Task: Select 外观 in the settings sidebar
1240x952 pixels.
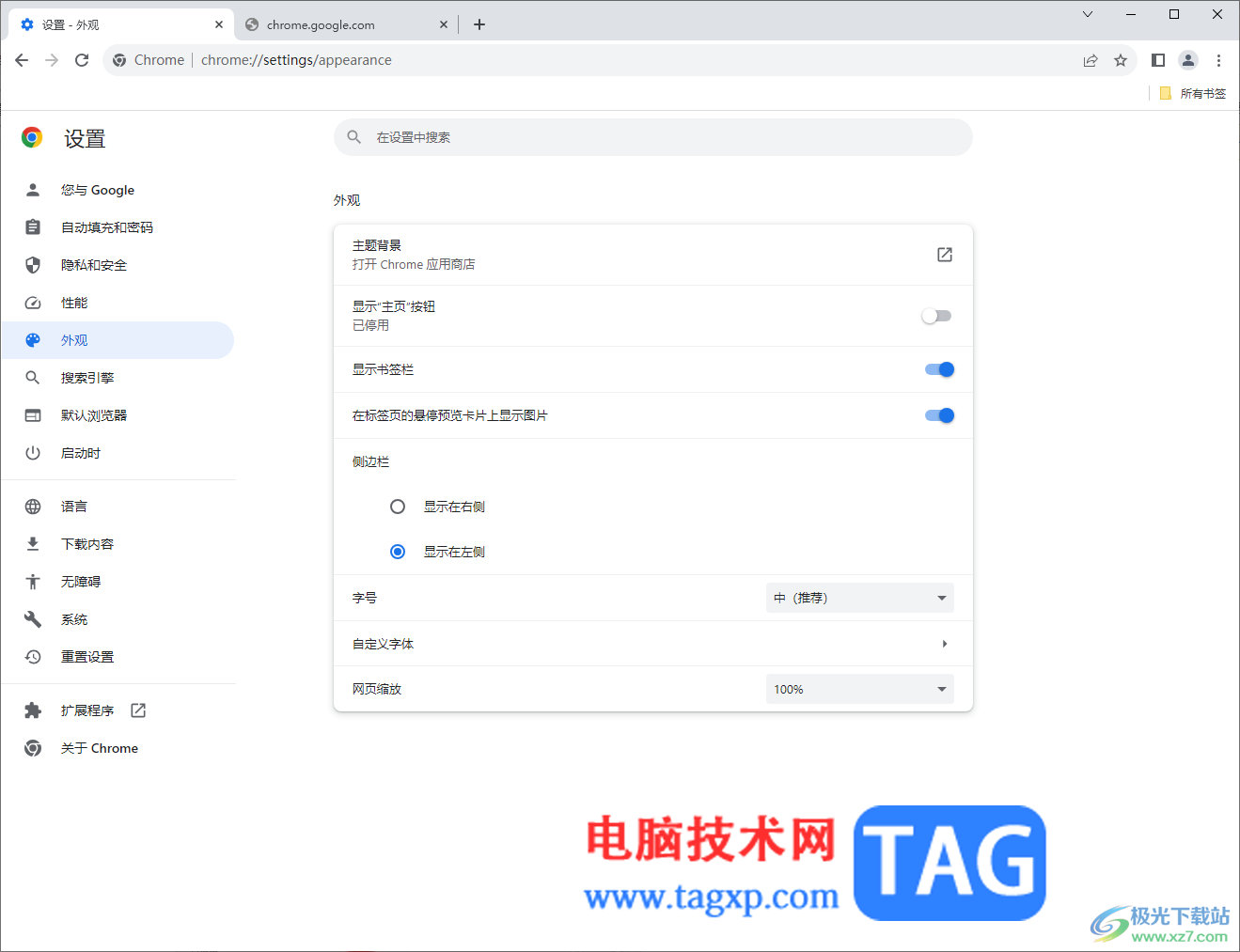Action: (118, 340)
